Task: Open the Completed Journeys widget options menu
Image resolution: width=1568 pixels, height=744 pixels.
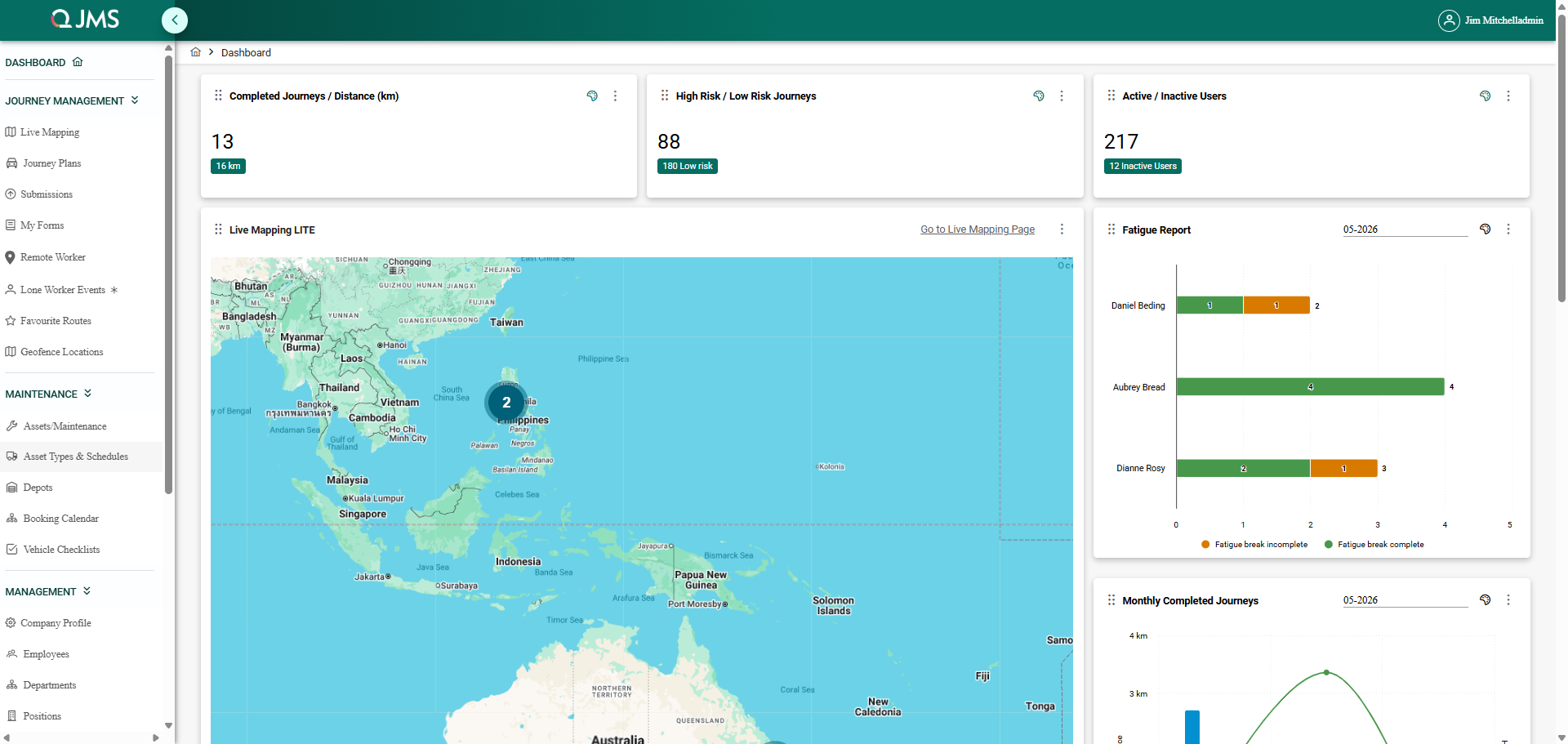Action: (x=616, y=96)
